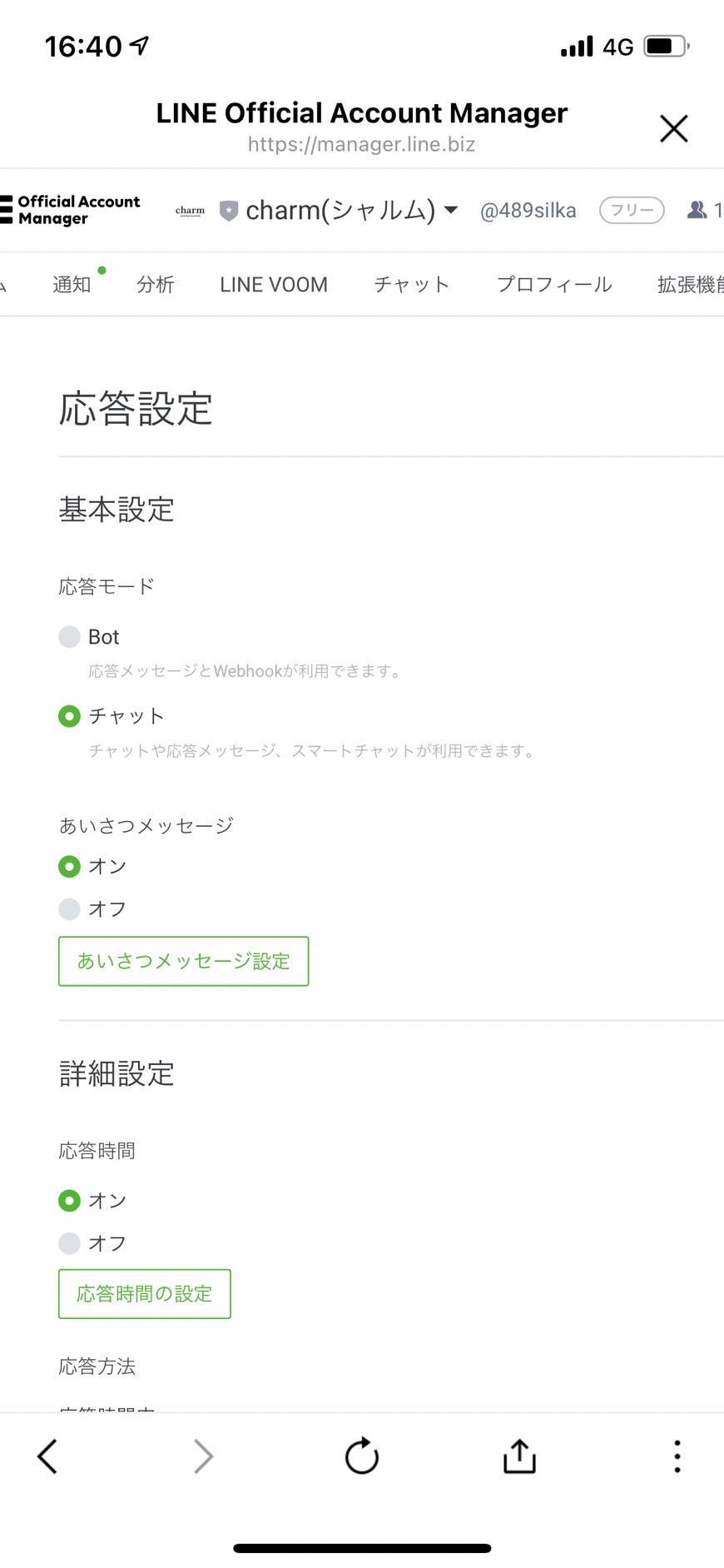Select the チャット response mode radio
Screen dimensions: 724x1568
[x=69, y=716]
